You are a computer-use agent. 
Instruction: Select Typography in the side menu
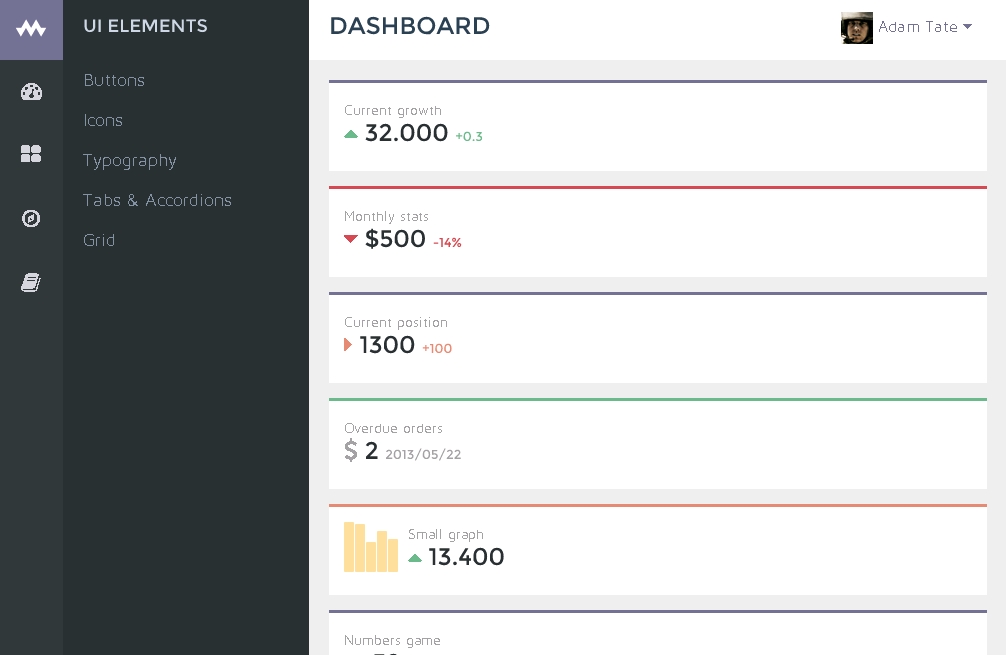click(x=130, y=160)
